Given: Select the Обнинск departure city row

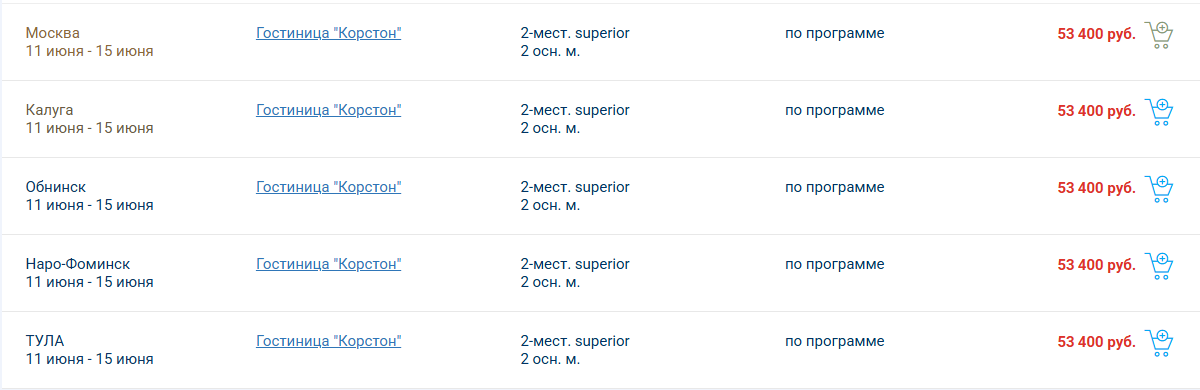Looking at the screenshot, I should tap(600, 196).
